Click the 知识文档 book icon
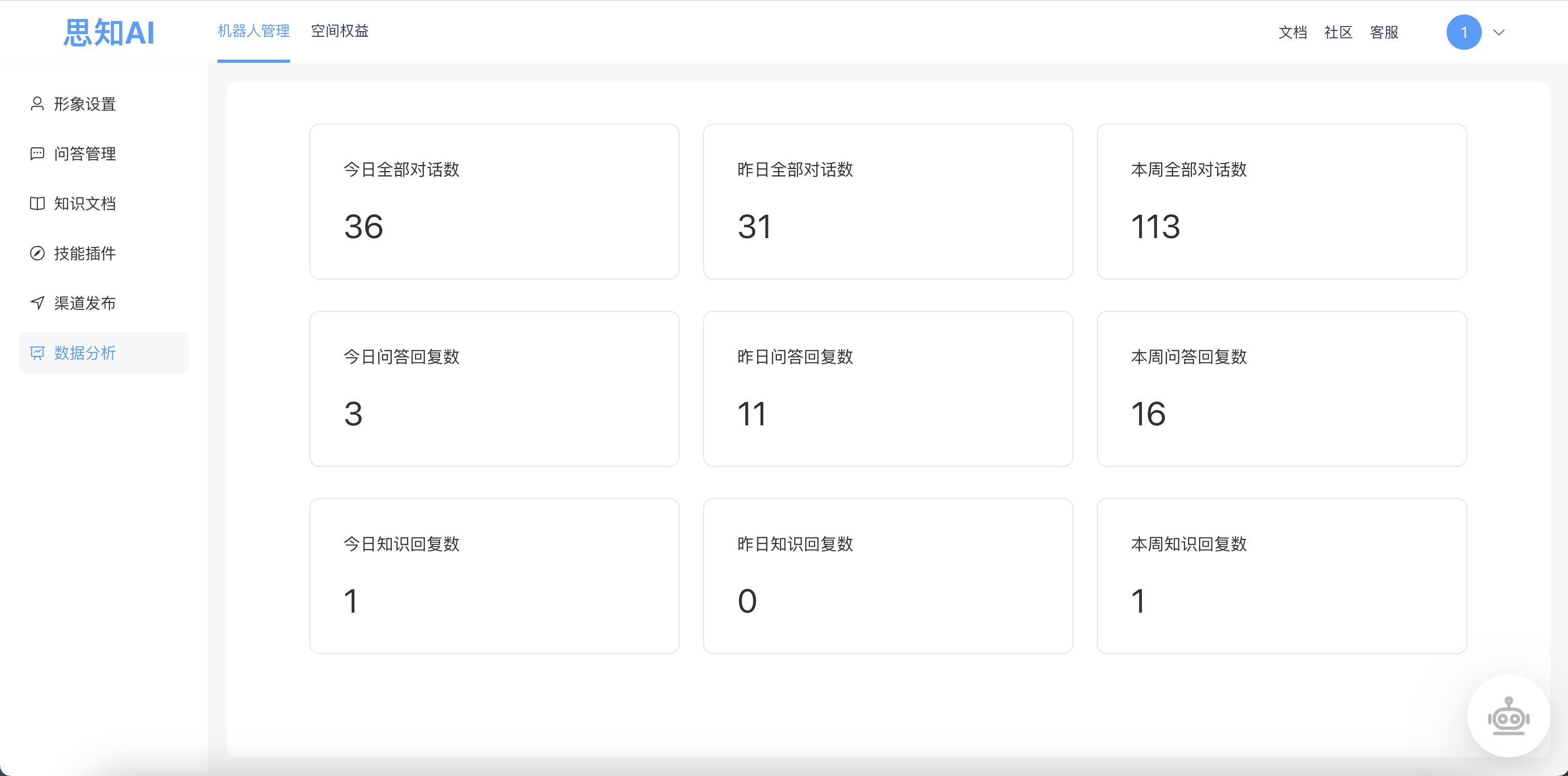Viewport: 1568px width, 776px height. click(x=37, y=203)
